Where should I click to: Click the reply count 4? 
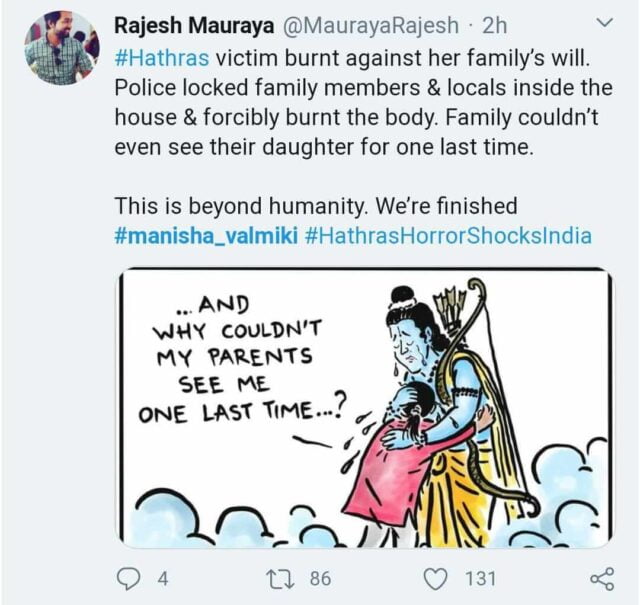(x=163, y=578)
